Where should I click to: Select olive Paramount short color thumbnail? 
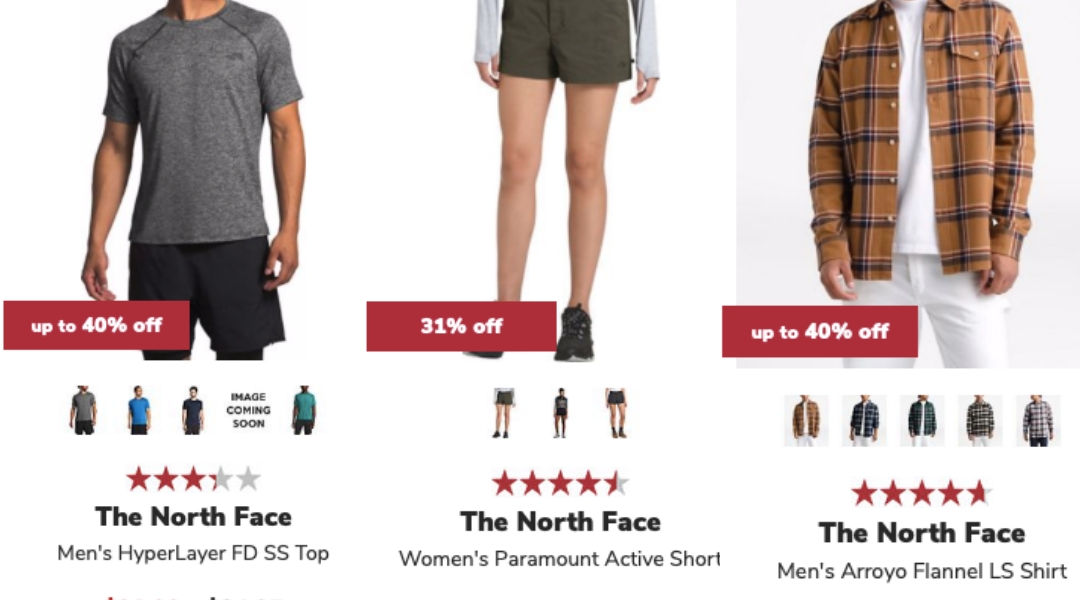503,413
